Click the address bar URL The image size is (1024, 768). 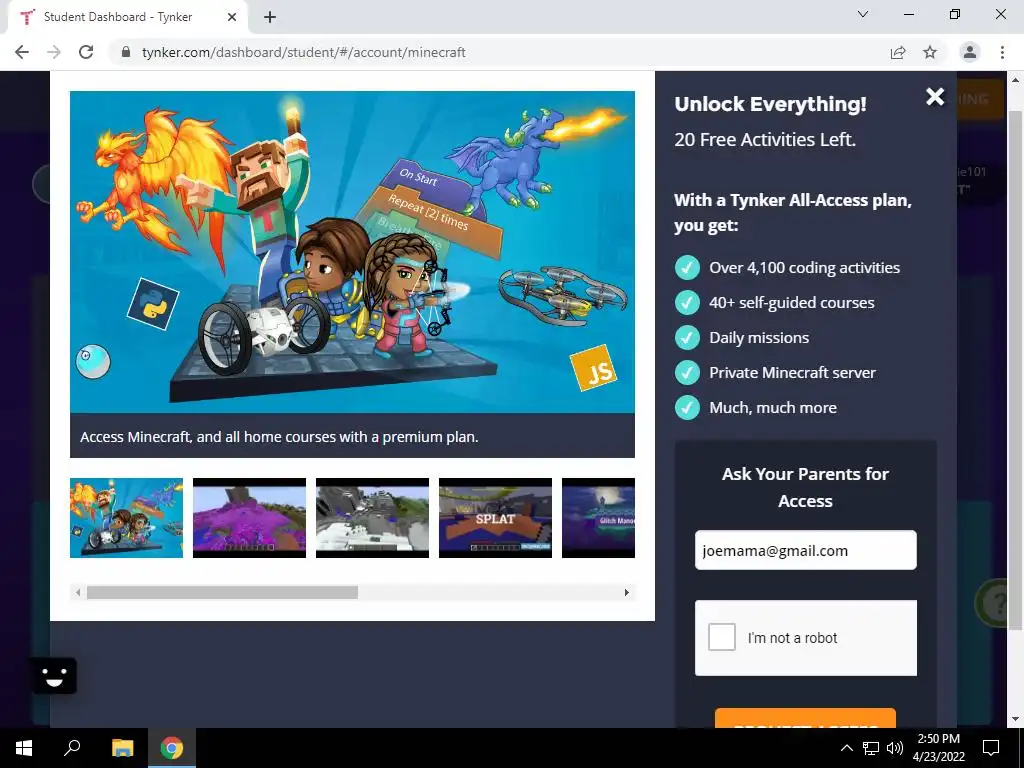304,52
